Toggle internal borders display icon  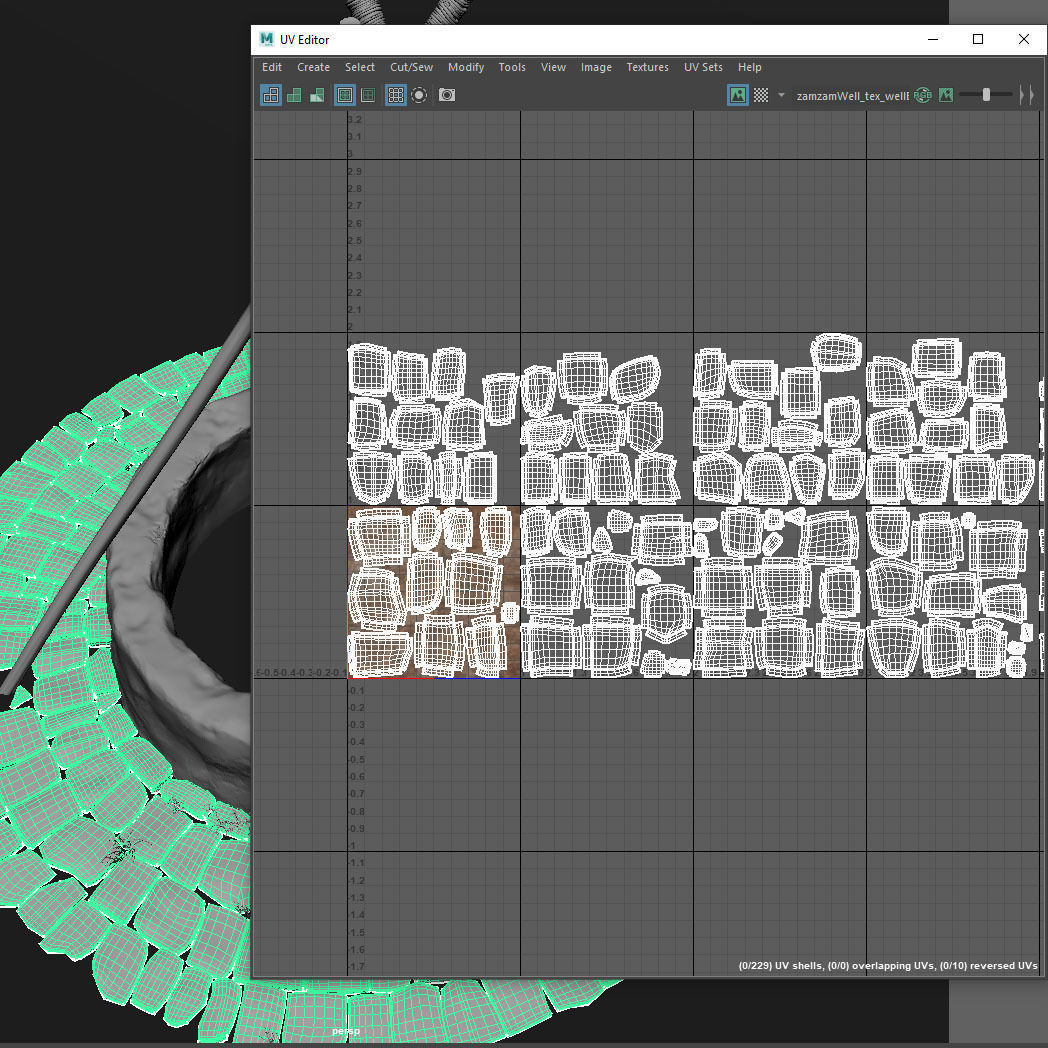tap(368, 96)
